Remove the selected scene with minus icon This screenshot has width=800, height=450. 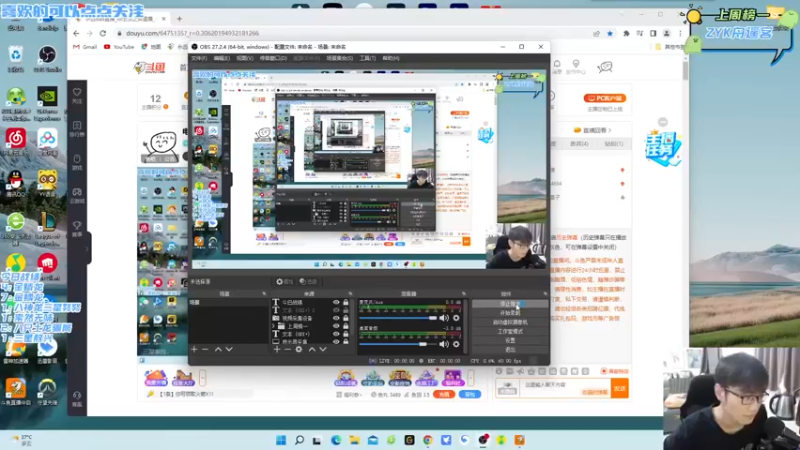(205, 349)
